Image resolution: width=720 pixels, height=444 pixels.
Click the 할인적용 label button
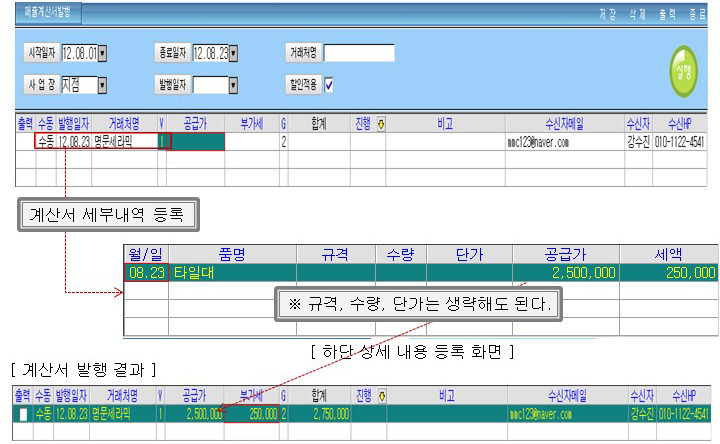303,84
